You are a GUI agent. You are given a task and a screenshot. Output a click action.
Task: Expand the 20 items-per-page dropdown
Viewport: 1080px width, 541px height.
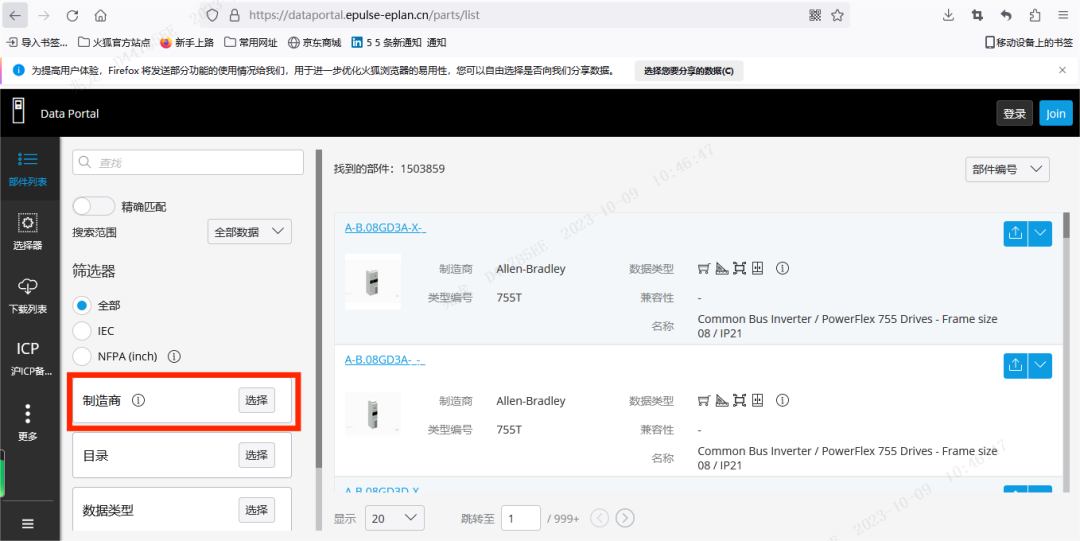point(394,518)
